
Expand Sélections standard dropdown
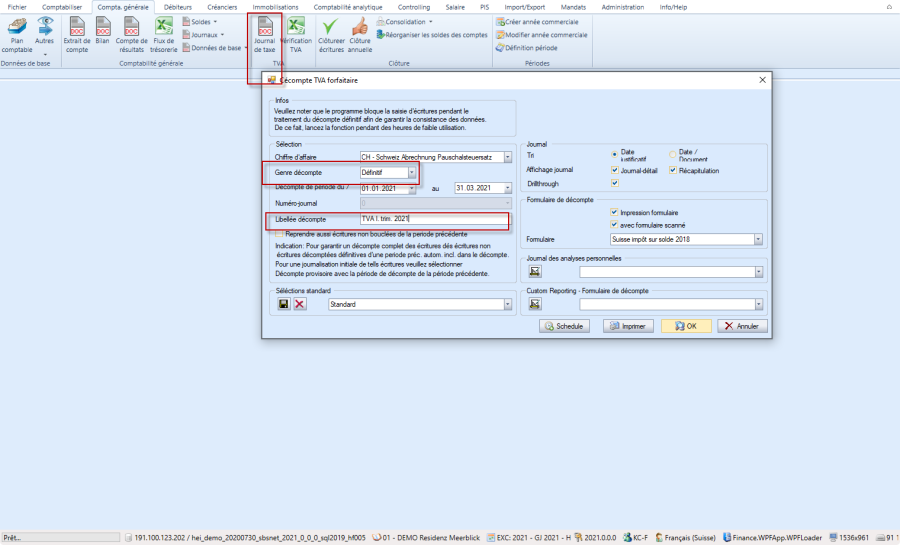[x=507, y=305]
